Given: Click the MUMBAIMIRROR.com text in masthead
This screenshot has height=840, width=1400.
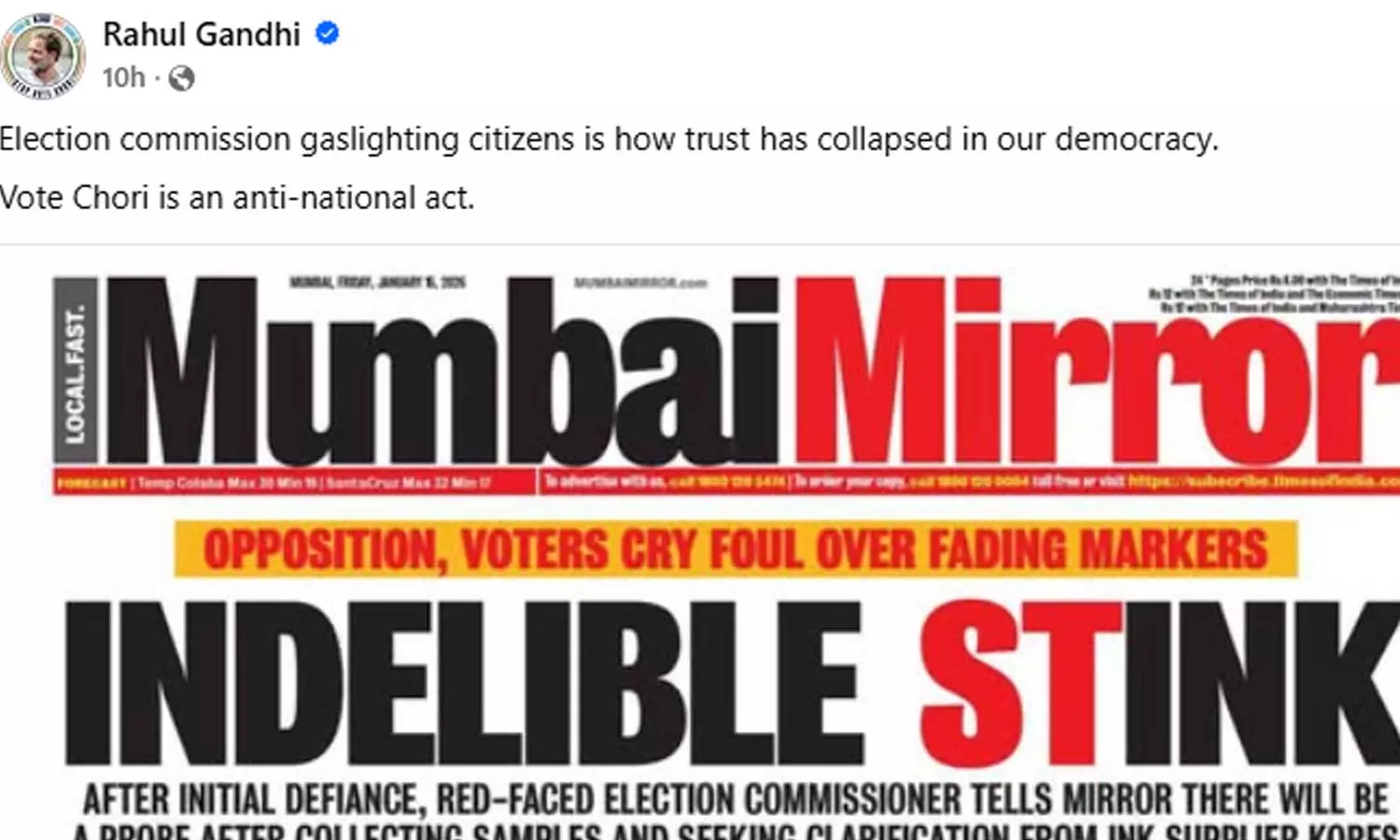Looking at the screenshot, I should 640,282.
